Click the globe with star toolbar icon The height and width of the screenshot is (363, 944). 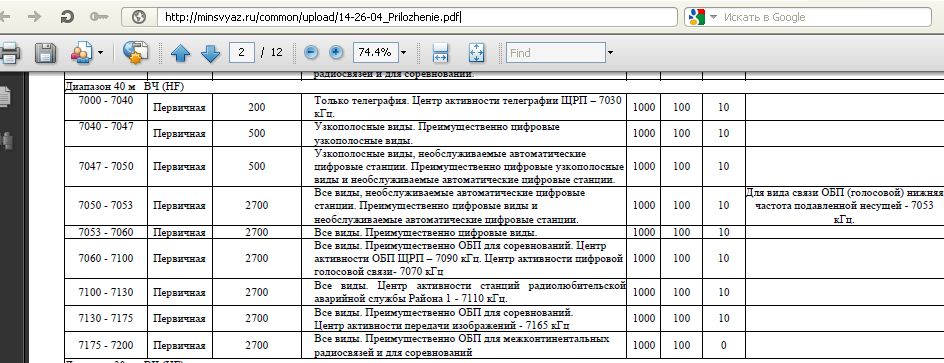136,52
